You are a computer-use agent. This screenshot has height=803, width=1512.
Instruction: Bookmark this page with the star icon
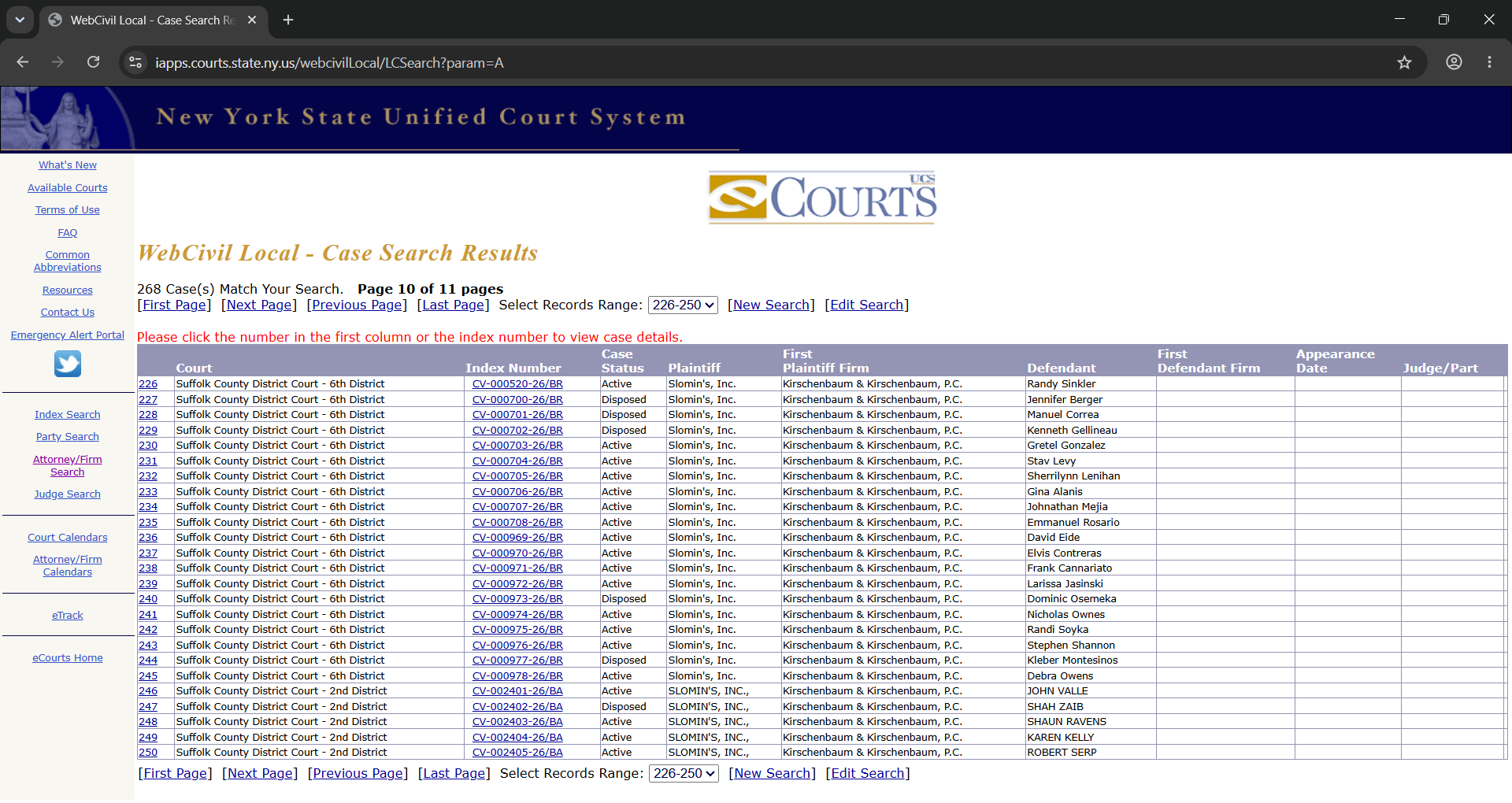pyautogui.click(x=1404, y=62)
